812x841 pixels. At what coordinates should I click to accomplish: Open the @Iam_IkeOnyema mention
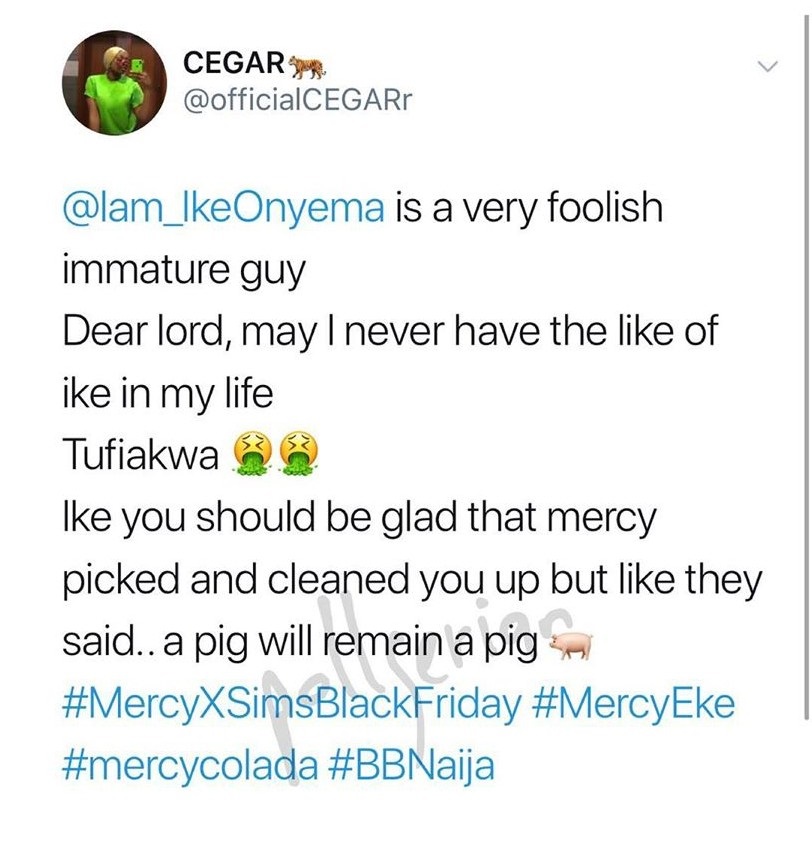[x=224, y=209]
